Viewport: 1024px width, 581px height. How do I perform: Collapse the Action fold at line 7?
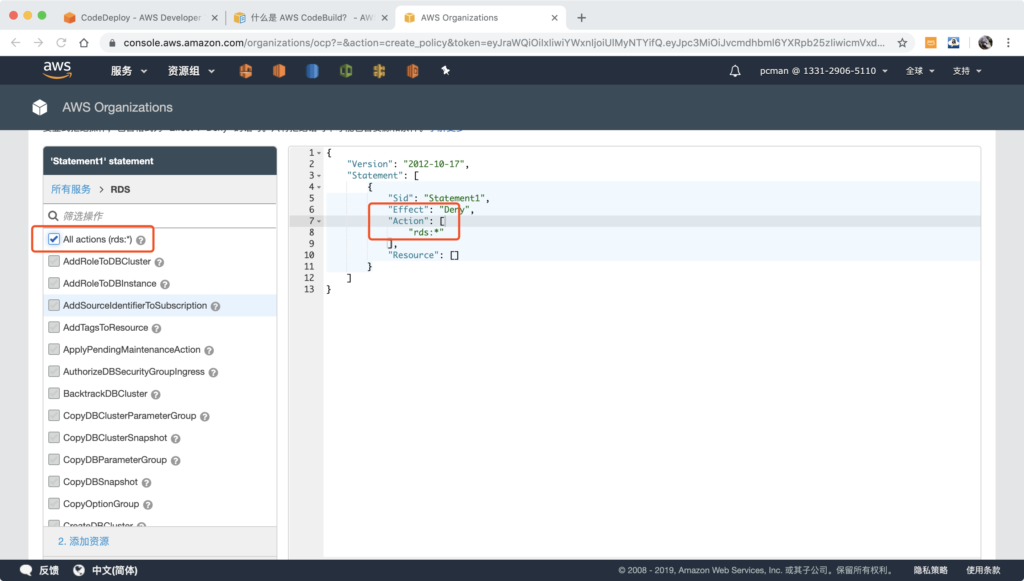319,221
